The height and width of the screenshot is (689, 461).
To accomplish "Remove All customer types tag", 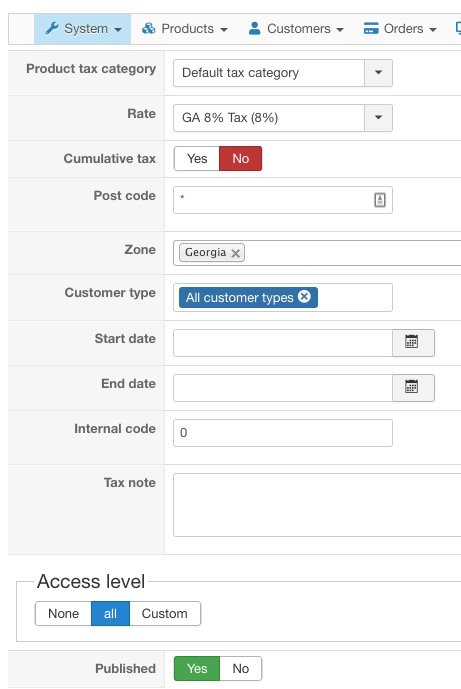I will click(304, 297).
